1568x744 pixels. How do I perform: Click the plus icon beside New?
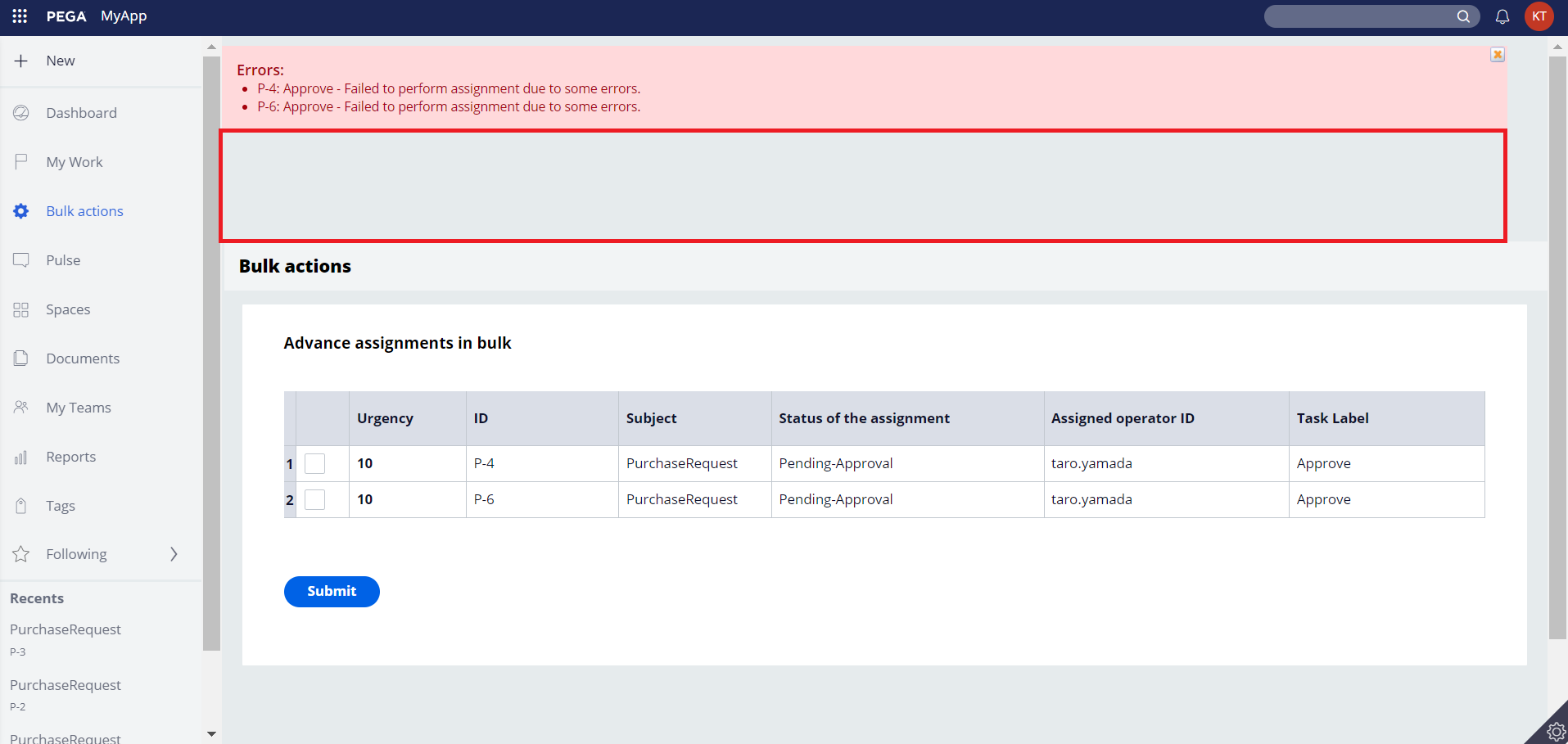pyautogui.click(x=21, y=61)
